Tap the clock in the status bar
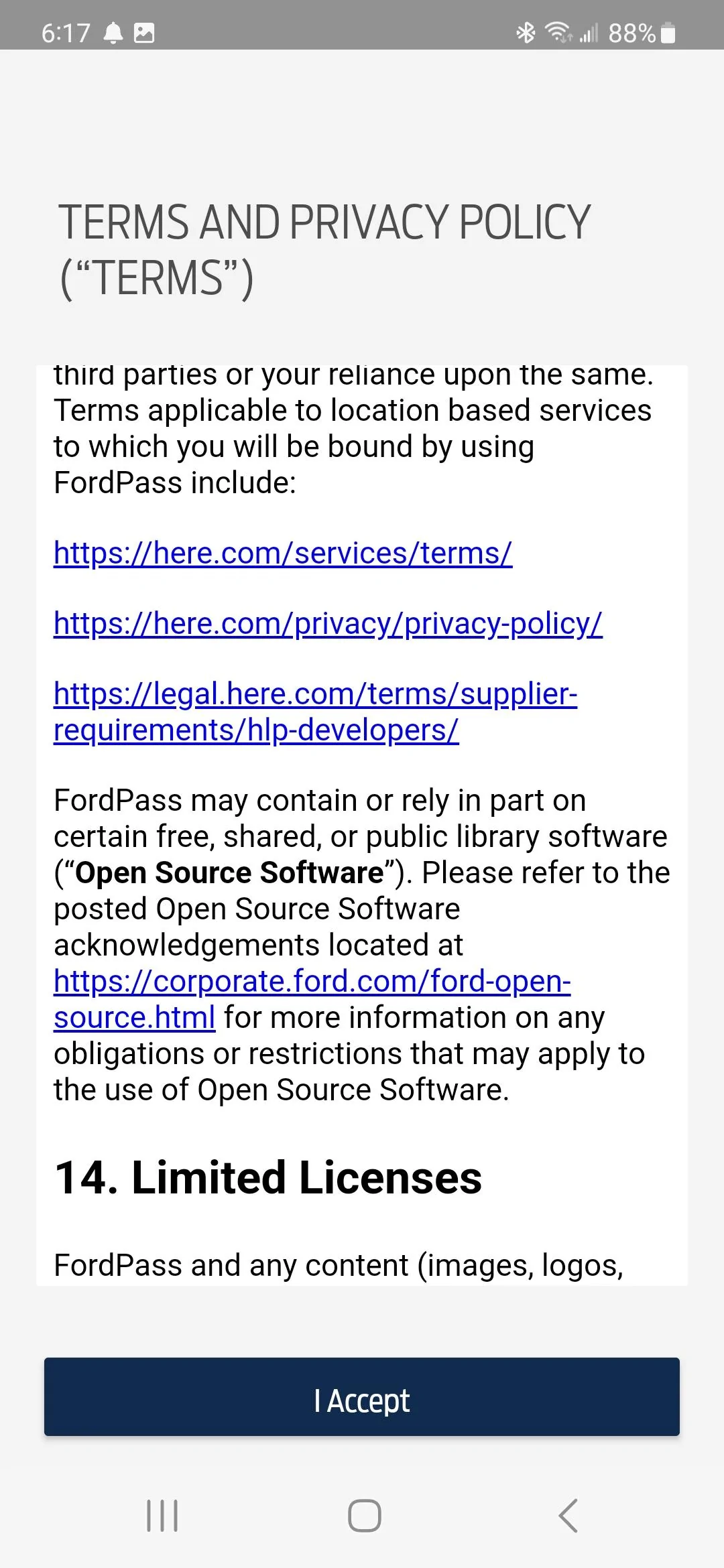Viewport: 724px width, 1568px height. 65,31
